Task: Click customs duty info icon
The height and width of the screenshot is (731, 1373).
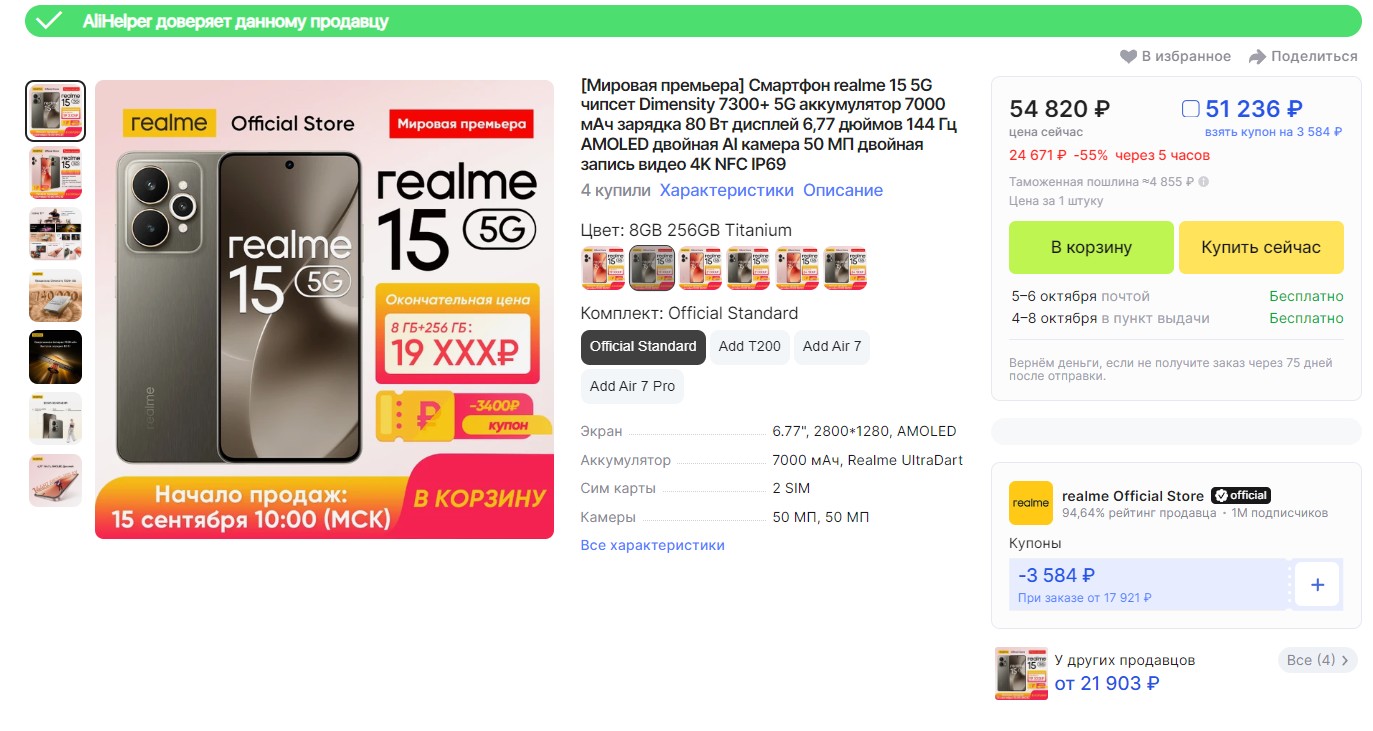Action: click(1203, 182)
